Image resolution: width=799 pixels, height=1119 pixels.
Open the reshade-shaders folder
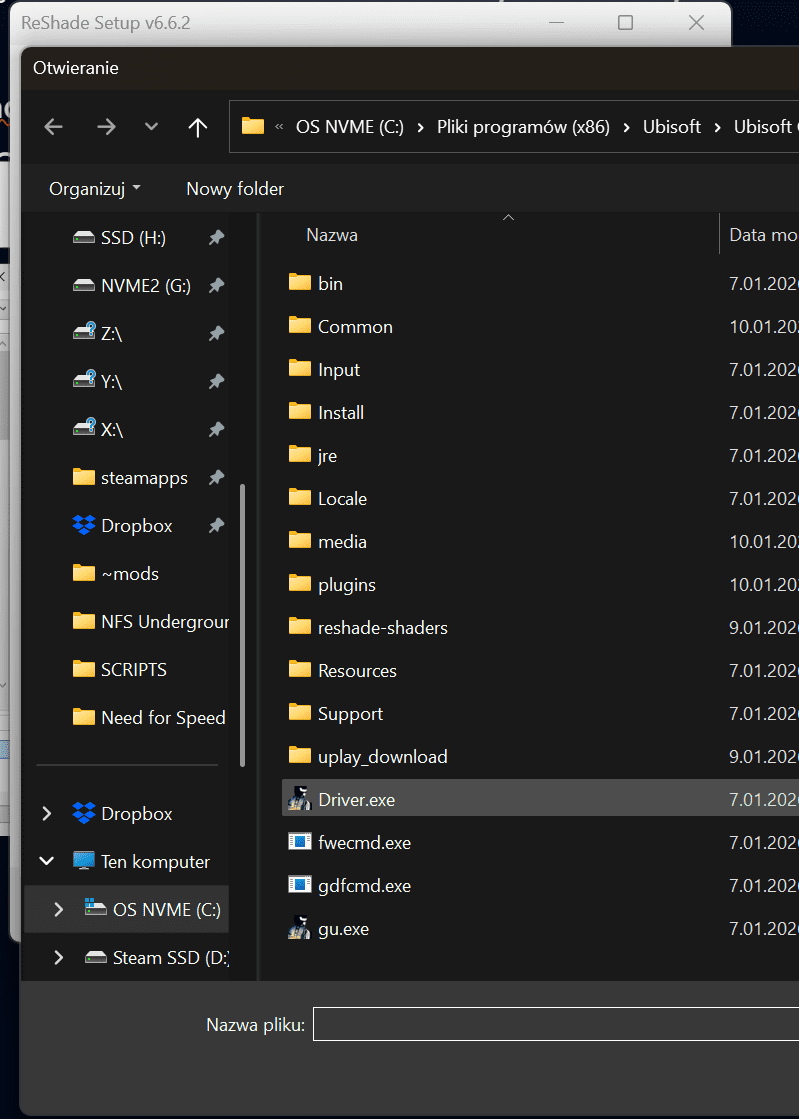point(382,628)
